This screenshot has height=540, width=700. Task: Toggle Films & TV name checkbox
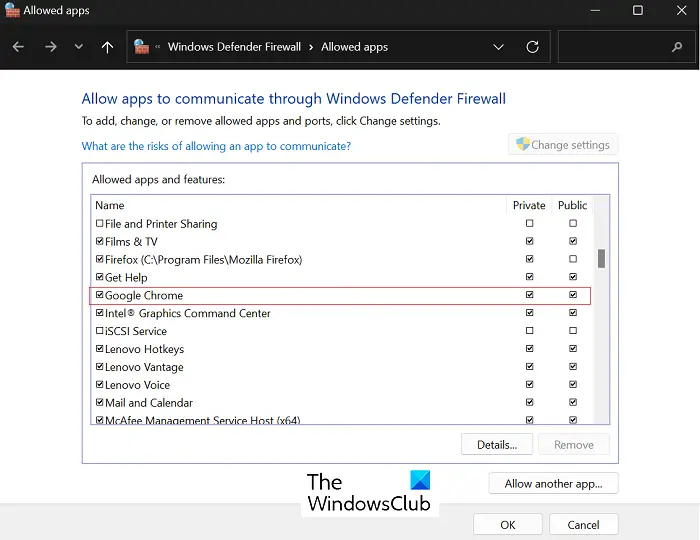point(100,241)
